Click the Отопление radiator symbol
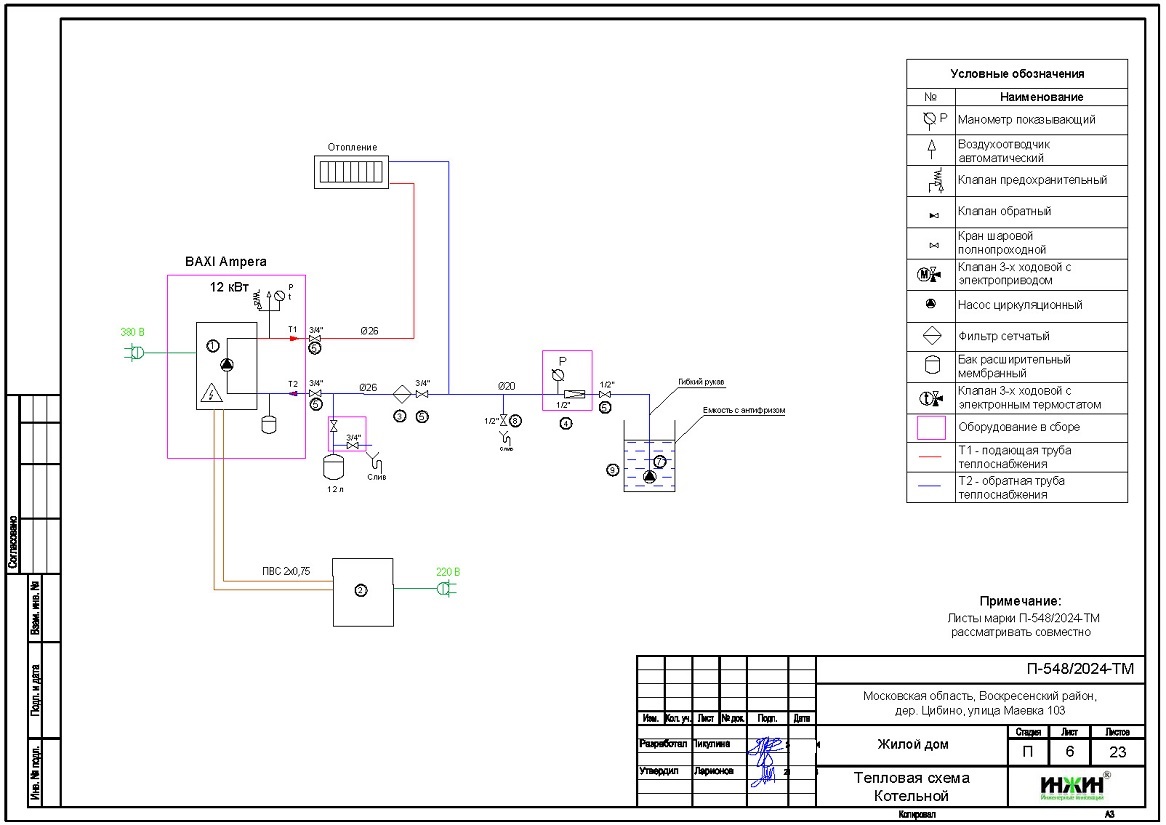 point(350,174)
